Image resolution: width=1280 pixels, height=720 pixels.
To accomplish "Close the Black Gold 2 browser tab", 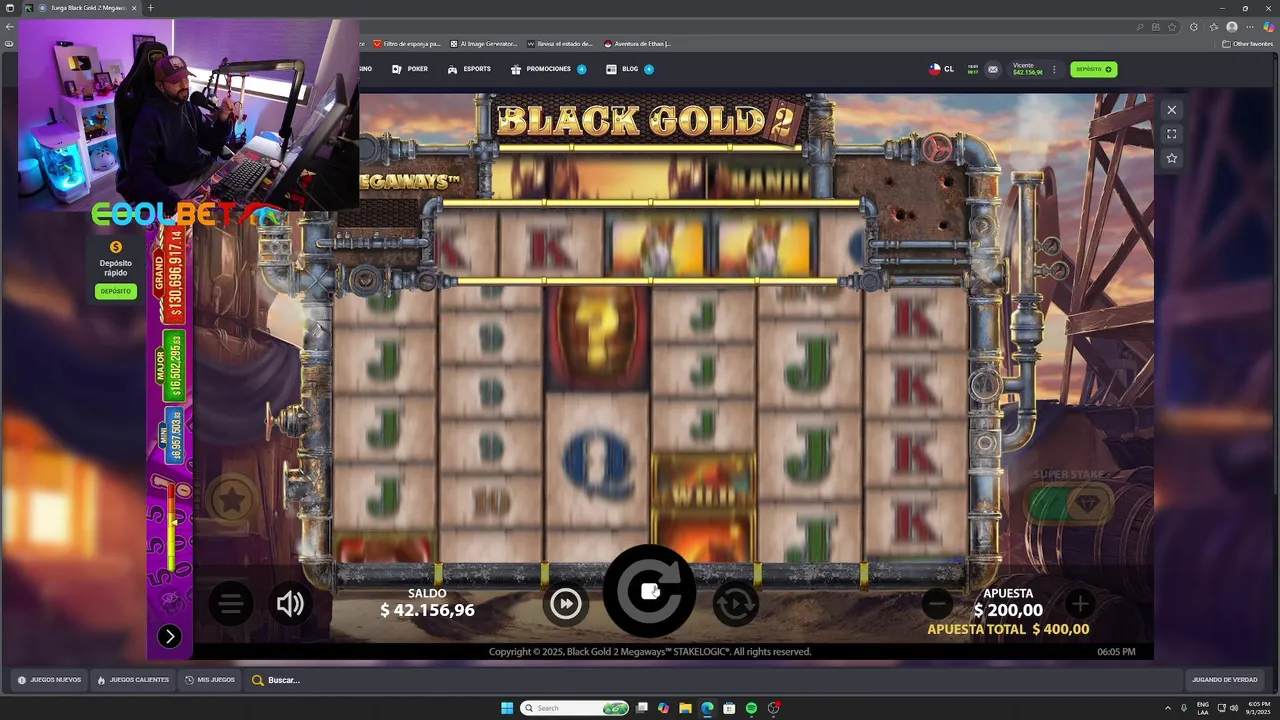I will coord(134,8).
